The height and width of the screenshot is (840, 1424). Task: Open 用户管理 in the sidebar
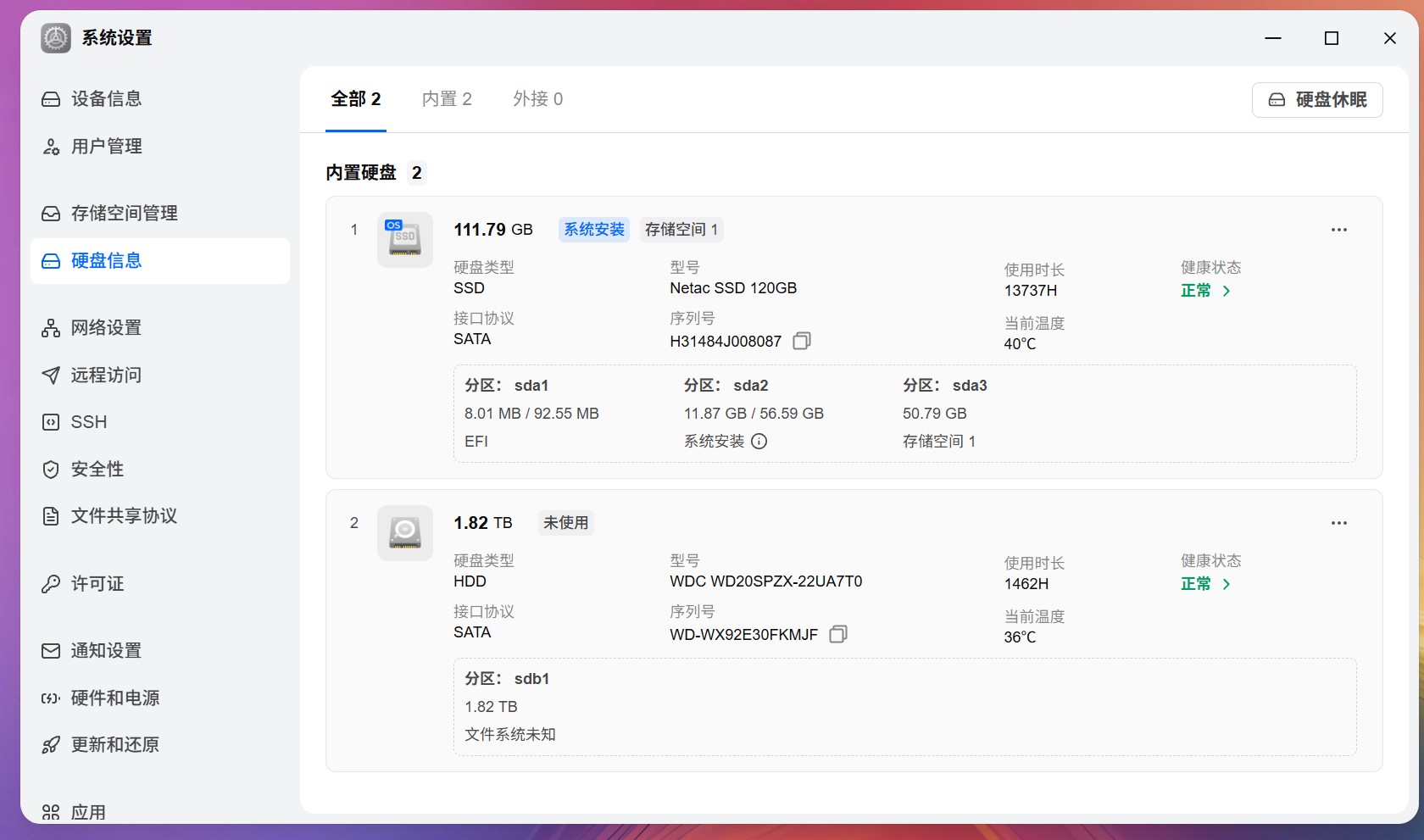coord(160,147)
